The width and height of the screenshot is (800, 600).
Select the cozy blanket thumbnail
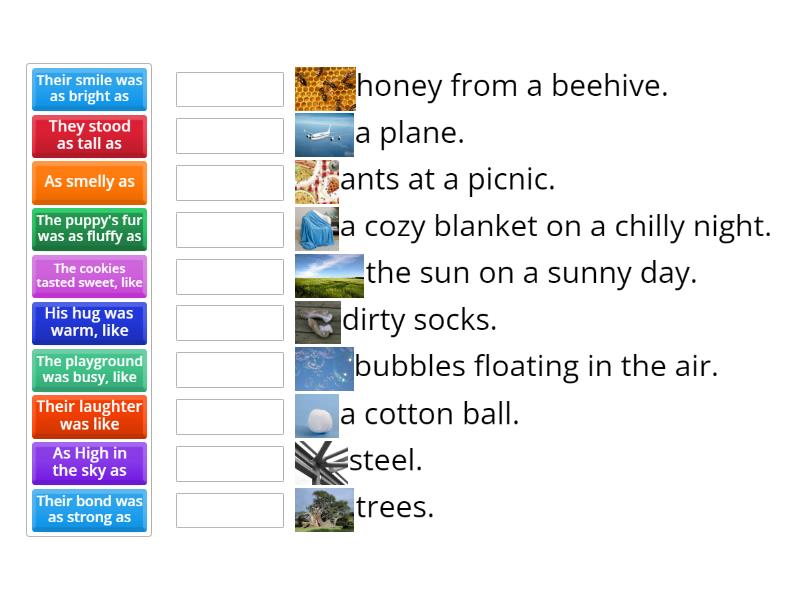click(x=318, y=228)
